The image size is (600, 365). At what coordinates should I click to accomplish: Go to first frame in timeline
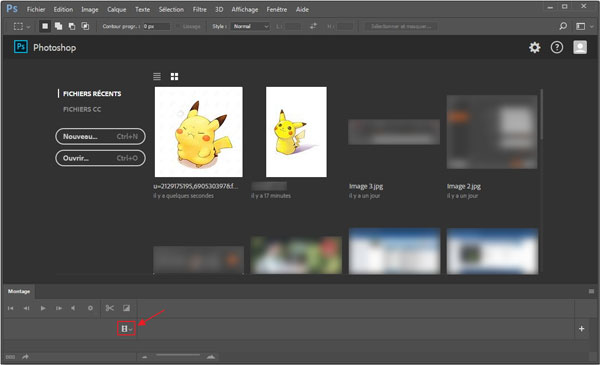[10, 308]
